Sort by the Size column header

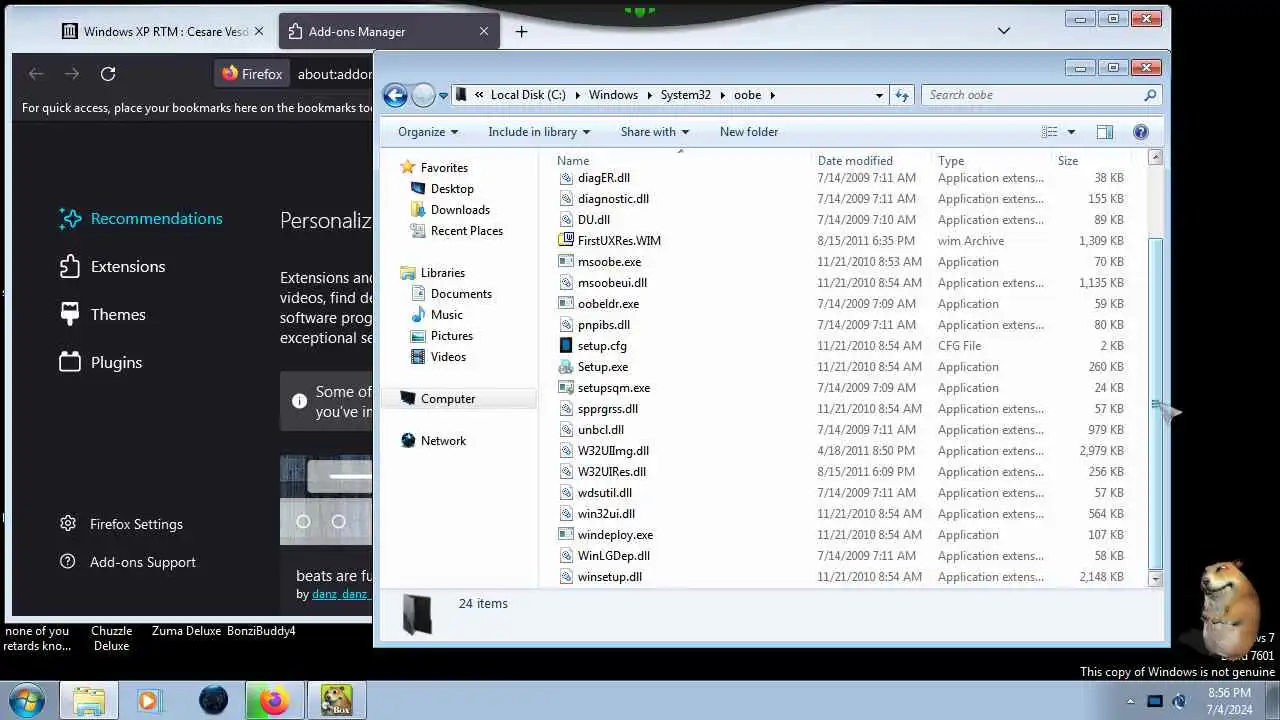(1068, 161)
